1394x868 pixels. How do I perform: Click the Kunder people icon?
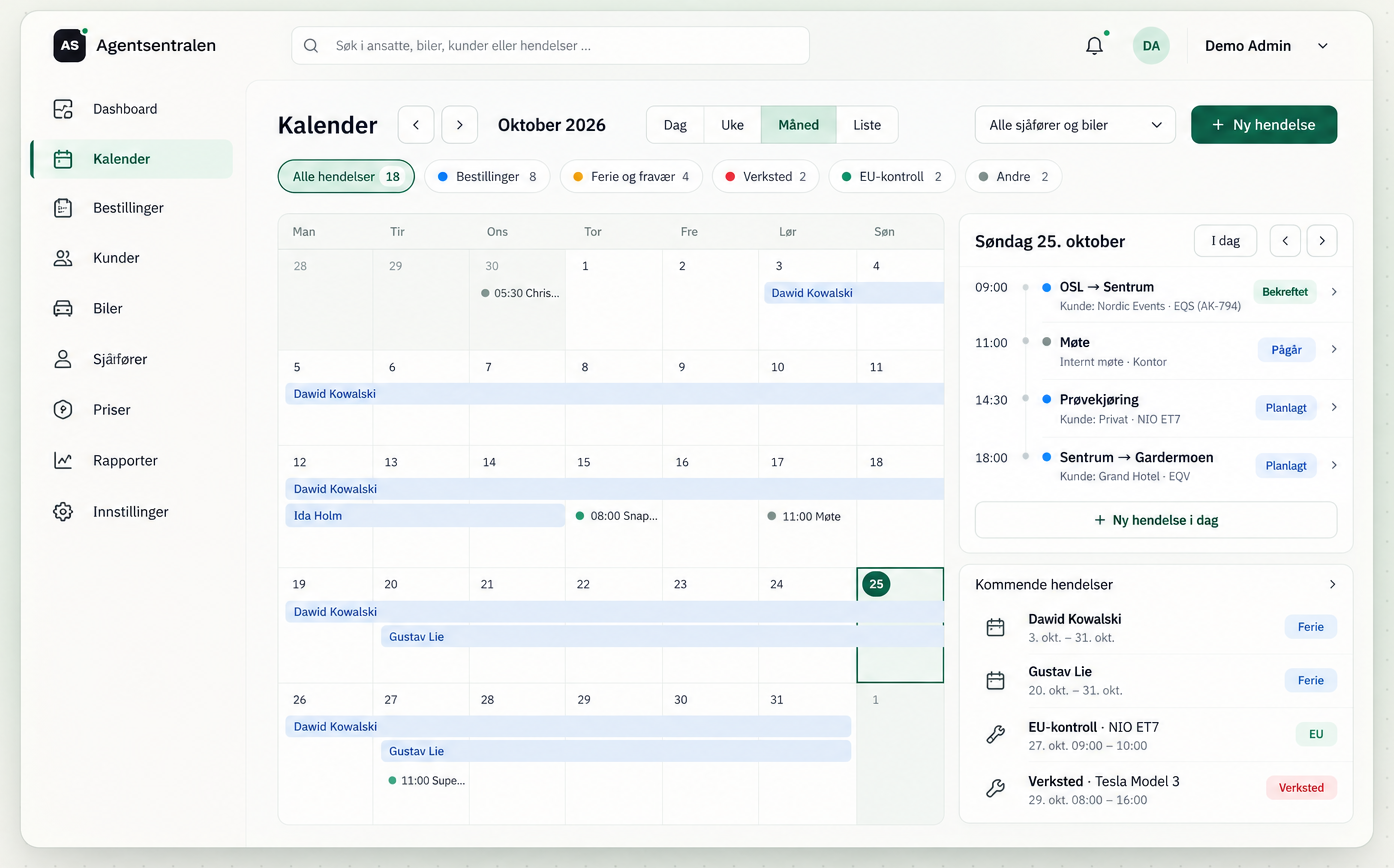click(x=63, y=258)
